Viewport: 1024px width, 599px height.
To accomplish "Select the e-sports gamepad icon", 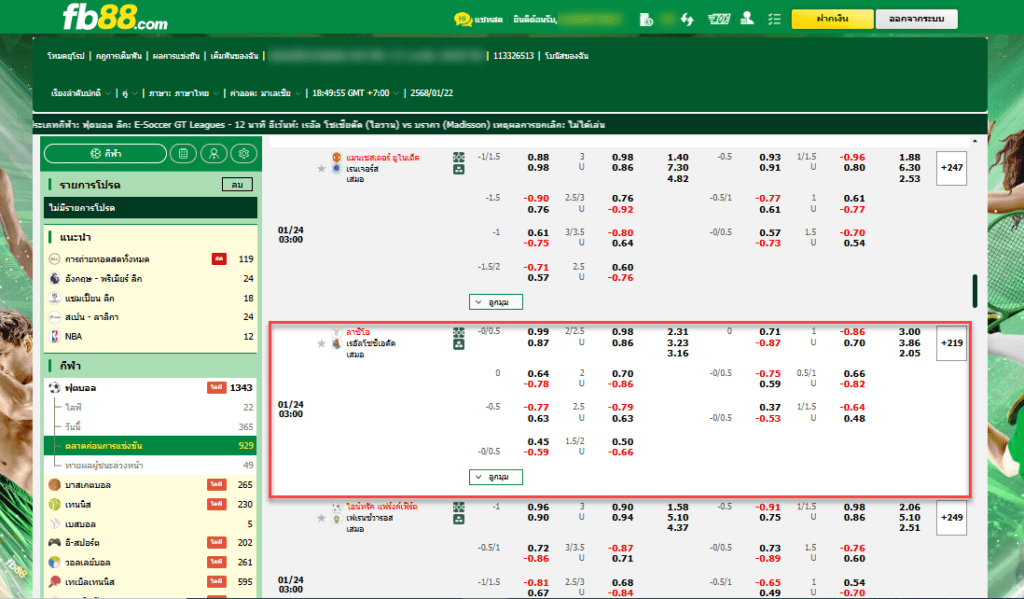I will (x=55, y=543).
